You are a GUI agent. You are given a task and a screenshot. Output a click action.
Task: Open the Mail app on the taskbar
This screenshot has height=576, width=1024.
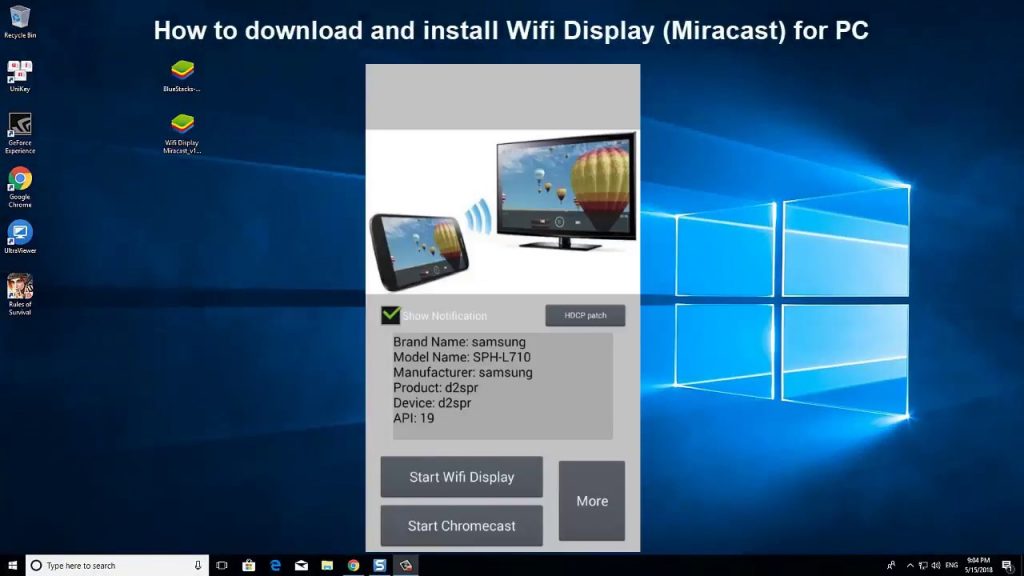pyautogui.click(x=301, y=566)
